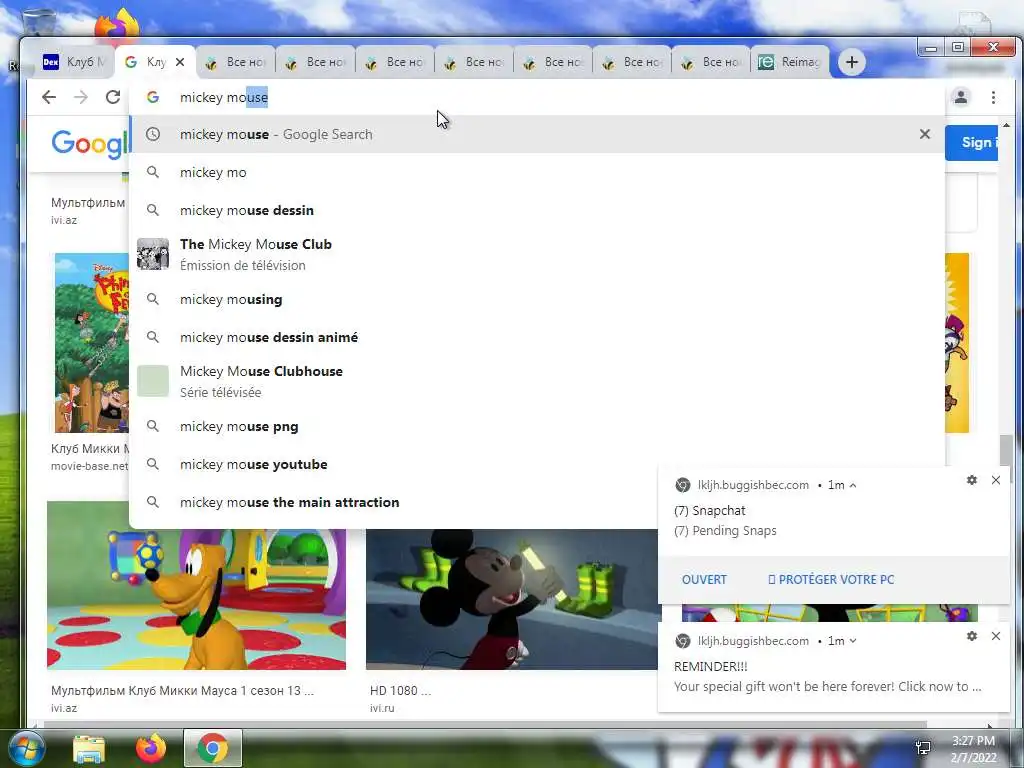Click the Google G icon in address bar
The width and height of the screenshot is (1024, 768).
tap(153, 97)
